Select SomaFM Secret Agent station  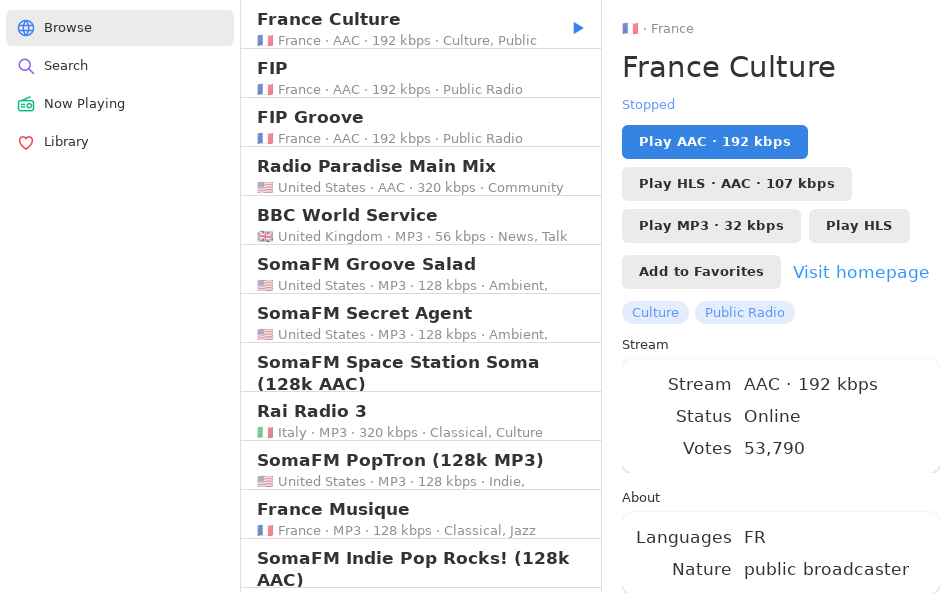[421, 318]
